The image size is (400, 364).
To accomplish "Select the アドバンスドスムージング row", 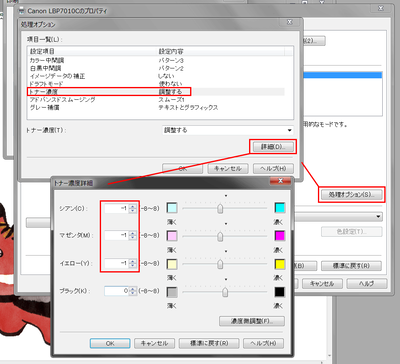I will pyautogui.click(x=157, y=100).
